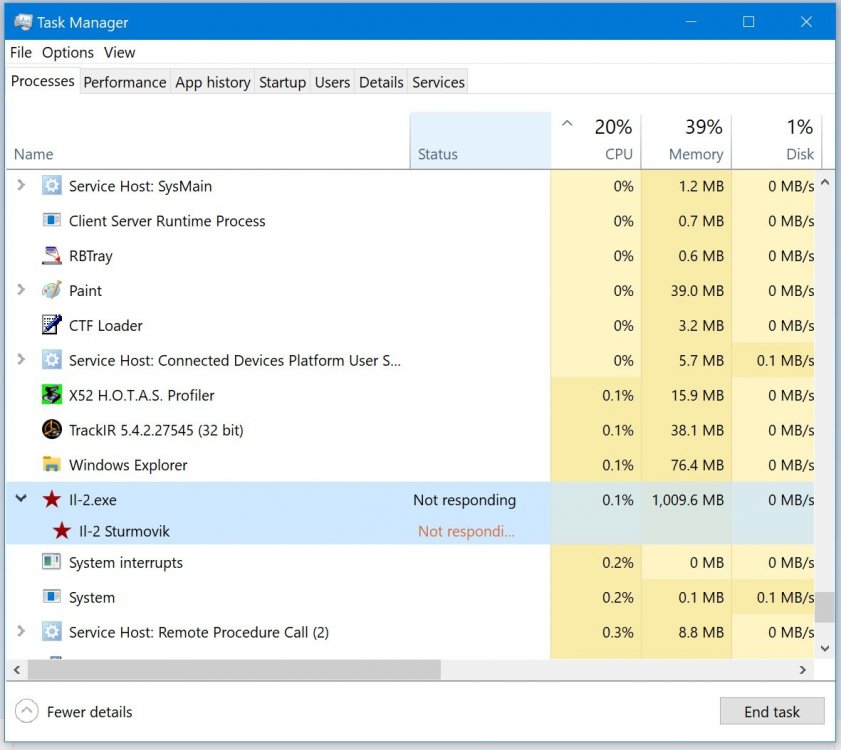The height and width of the screenshot is (750, 841).
Task: Select the X52 H.O.T.A.S. Profiler icon
Action: click(x=52, y=395)
